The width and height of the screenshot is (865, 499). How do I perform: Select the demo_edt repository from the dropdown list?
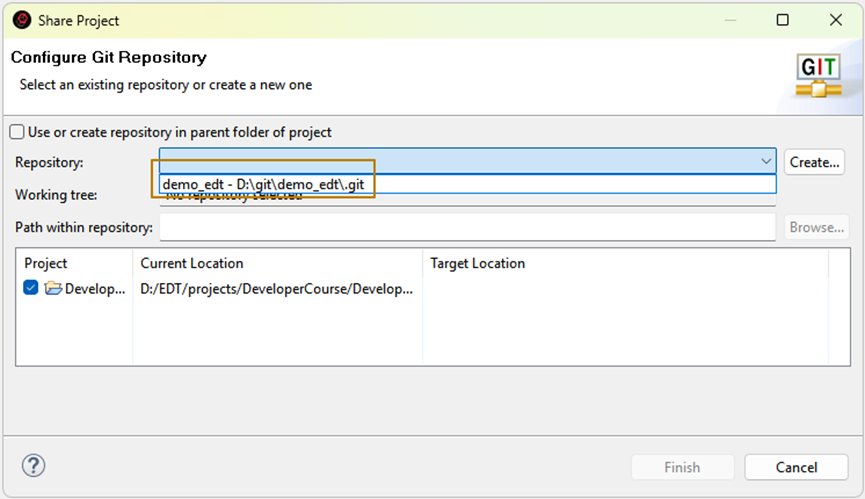[266, 184]
